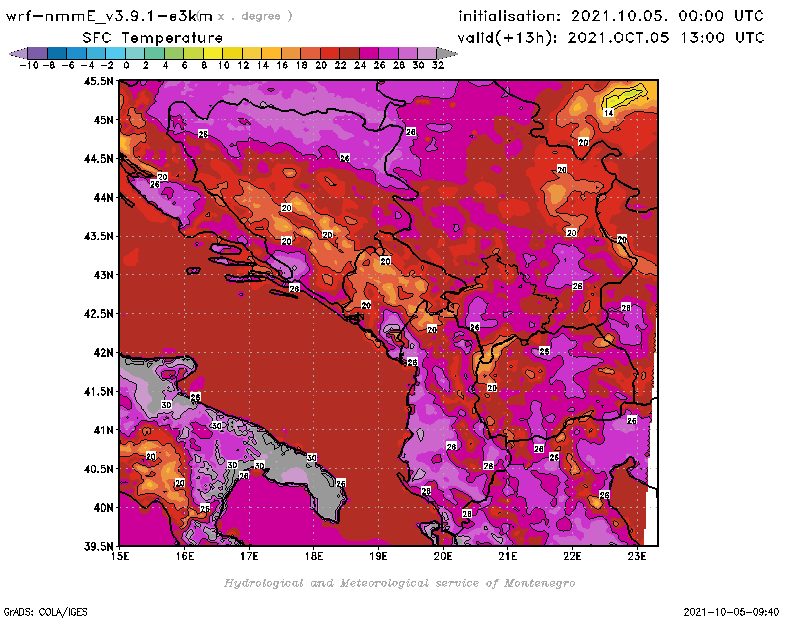Click the magenta legend swatch between 24 and 26
The height and width of the screenshot is (618, 800).
pos(369,53)
